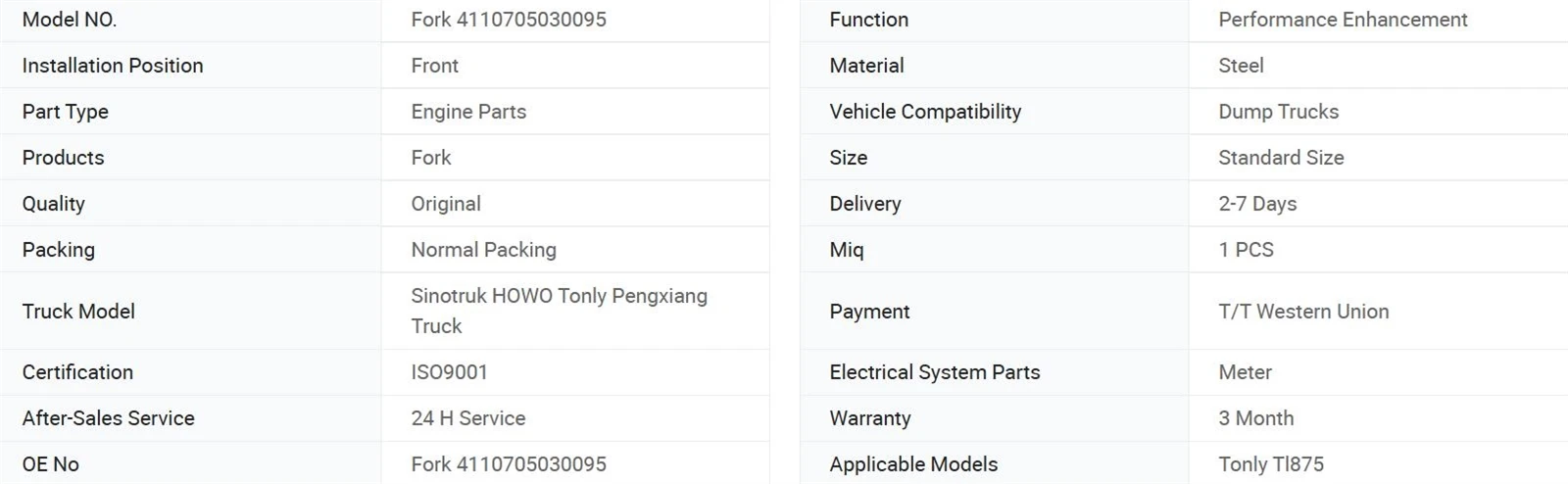Select the Products row label
This screenshot has width=1568, height=484.
[x=63, y=158]
